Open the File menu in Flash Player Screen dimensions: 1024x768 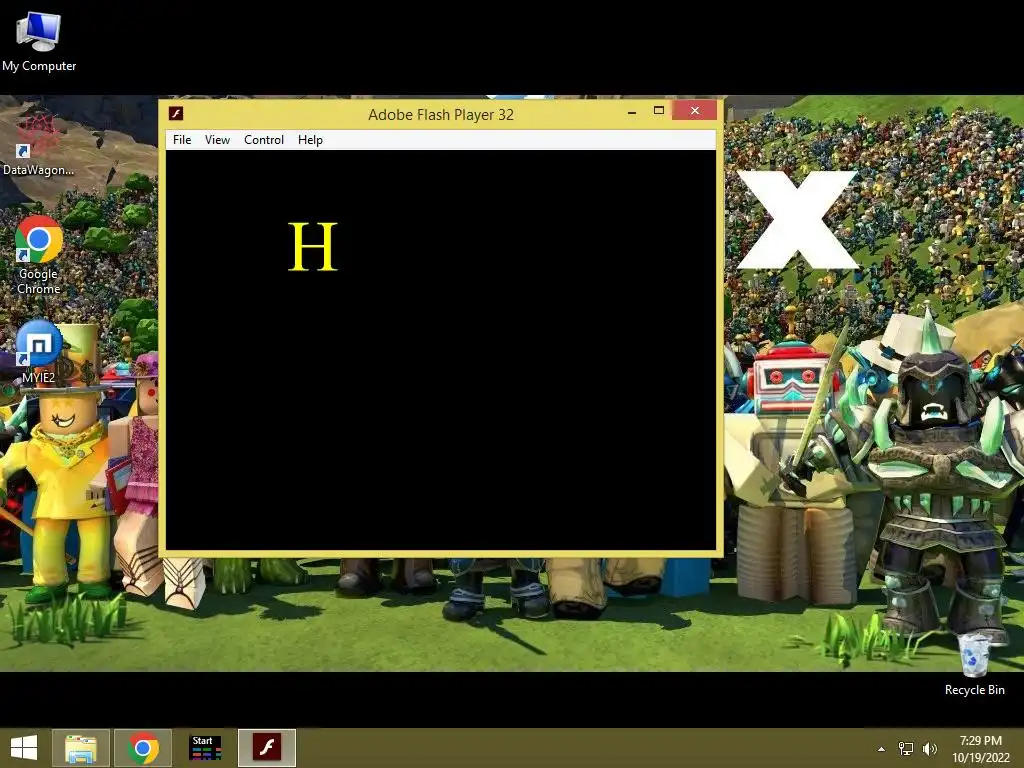point(182,140)
